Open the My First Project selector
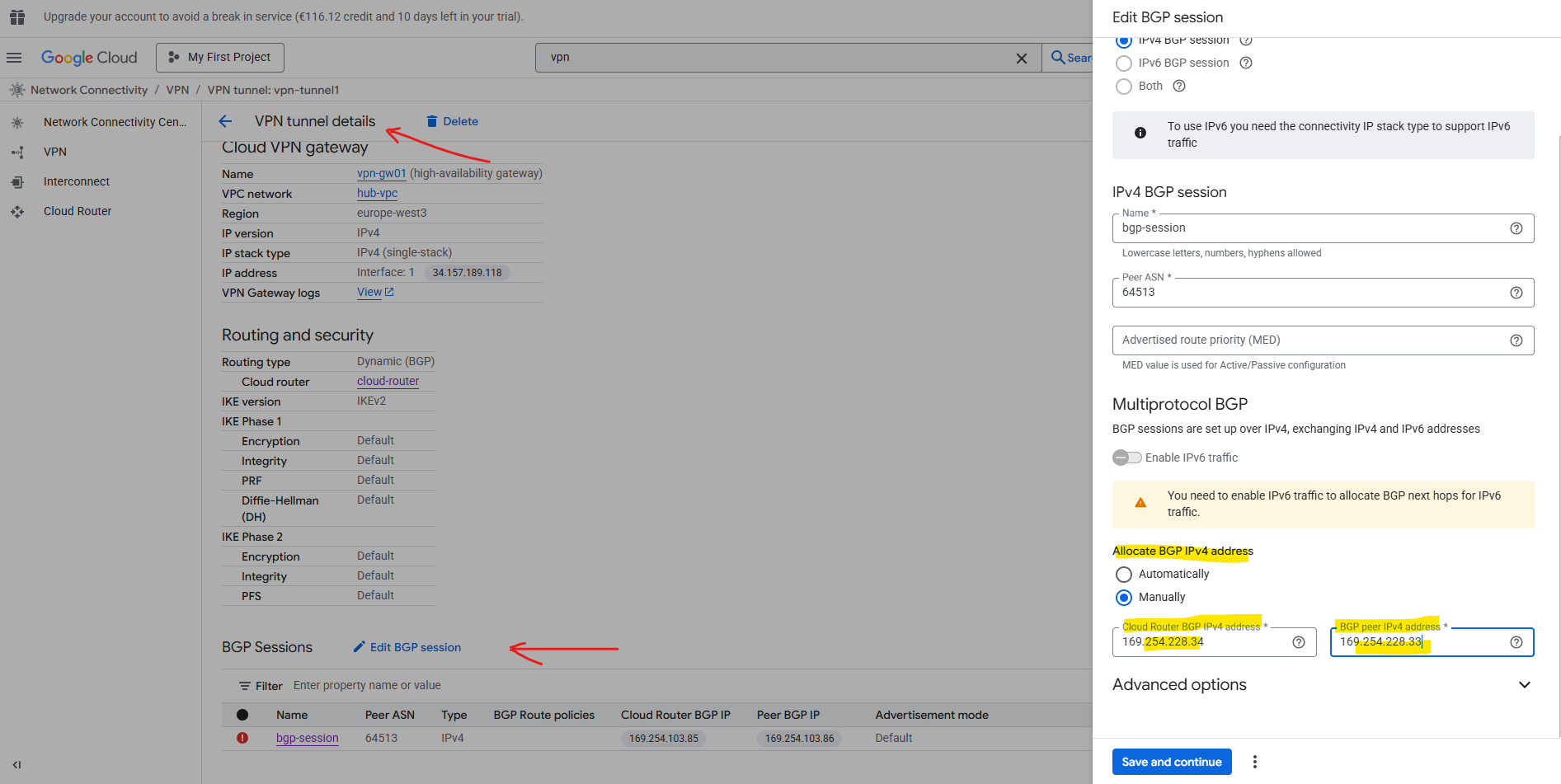The height and width of the screenshot is (784, 1561). coord(220,58)
